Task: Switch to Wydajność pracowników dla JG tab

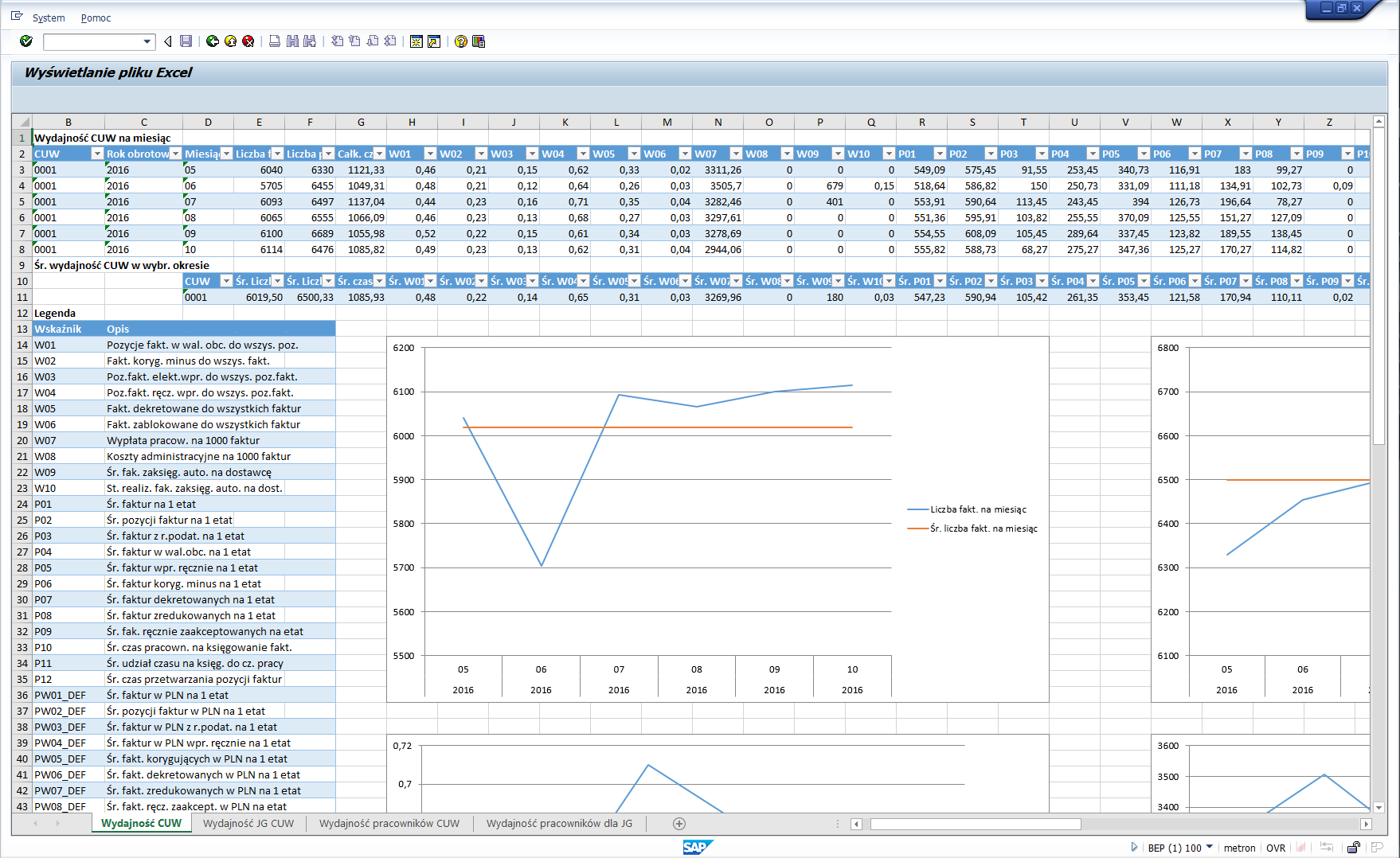Action: pos(560,824)
